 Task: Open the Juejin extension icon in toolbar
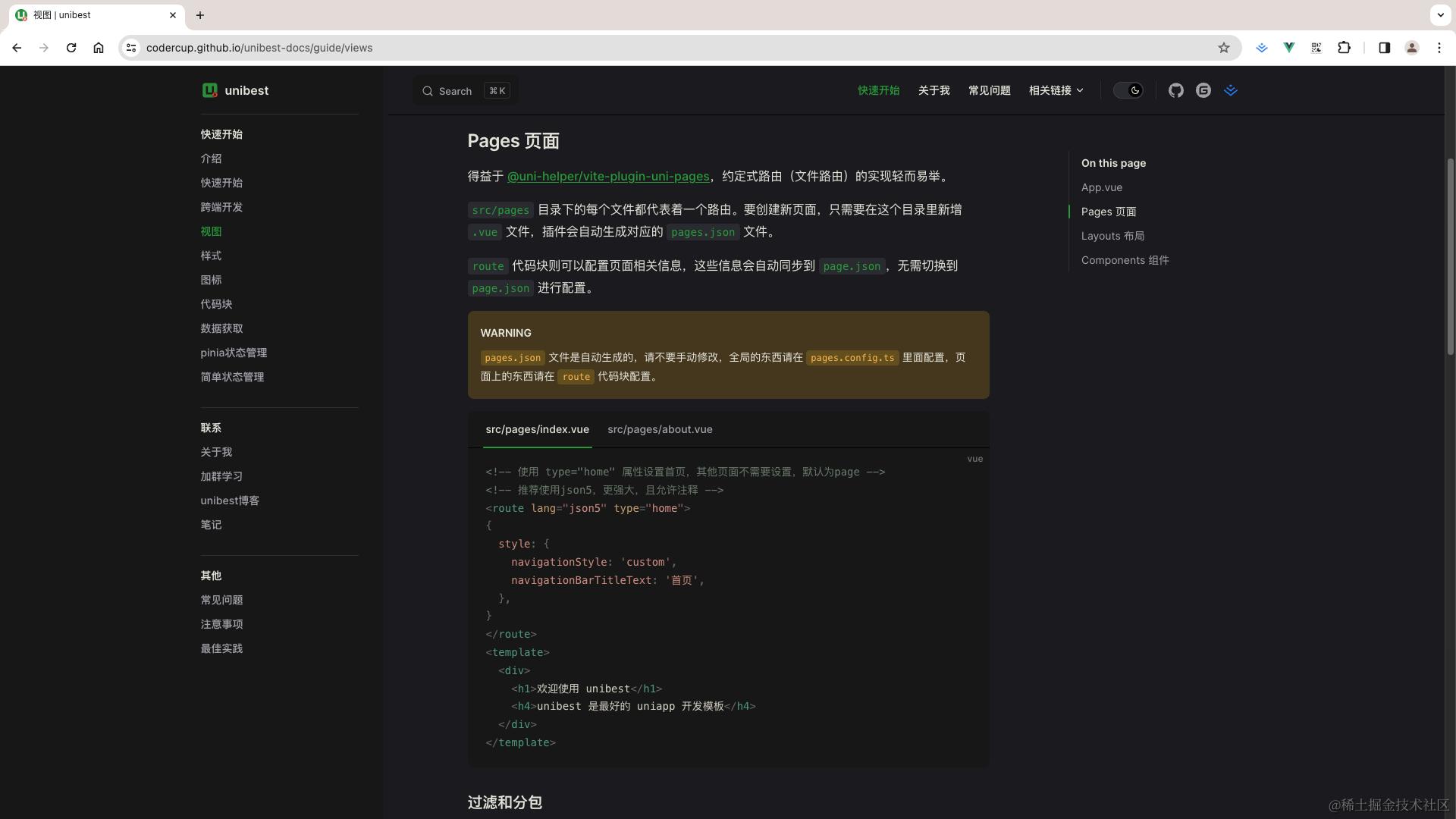point(1262,48)
